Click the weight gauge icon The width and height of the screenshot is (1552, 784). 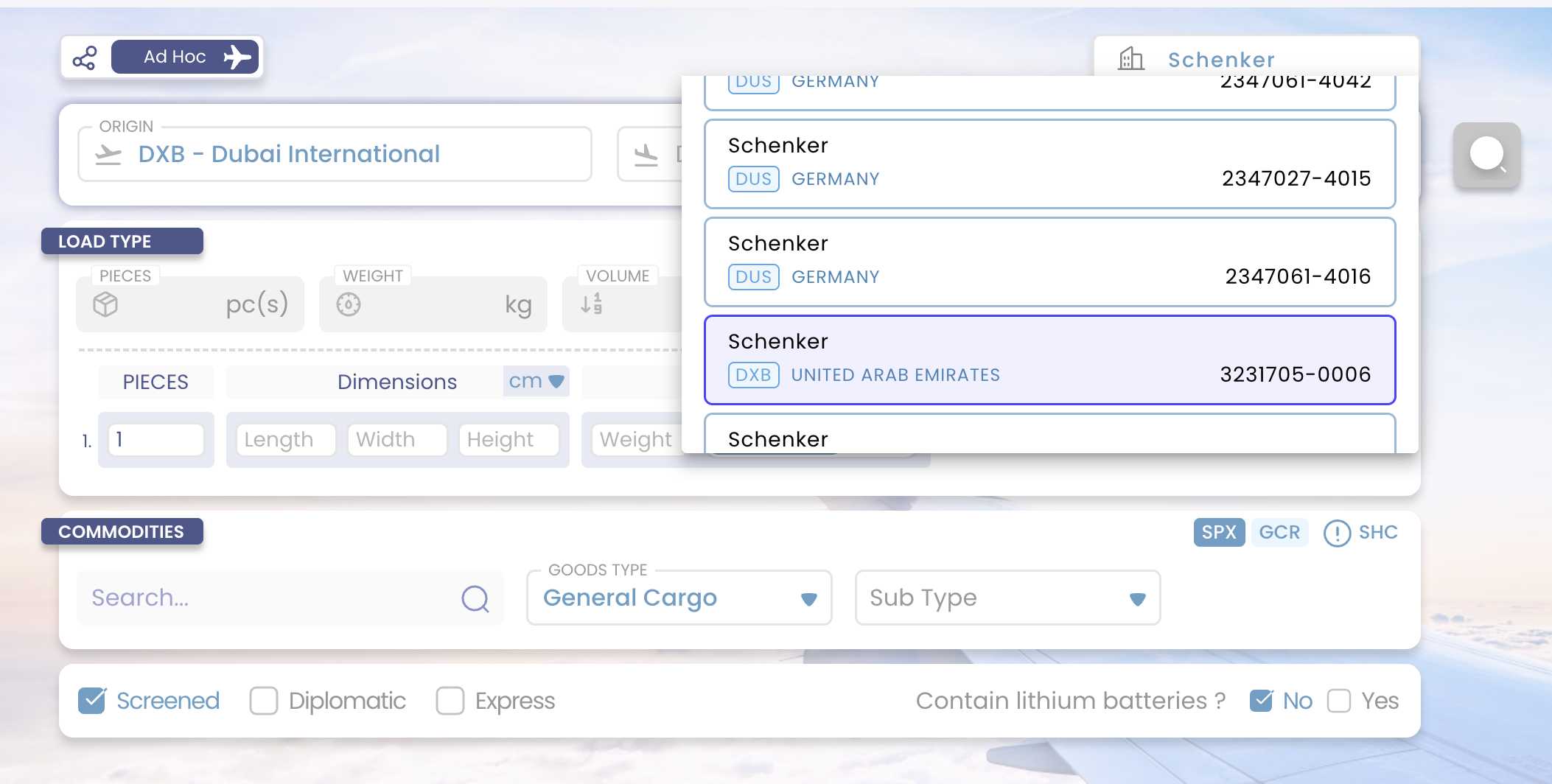[349, 304]
